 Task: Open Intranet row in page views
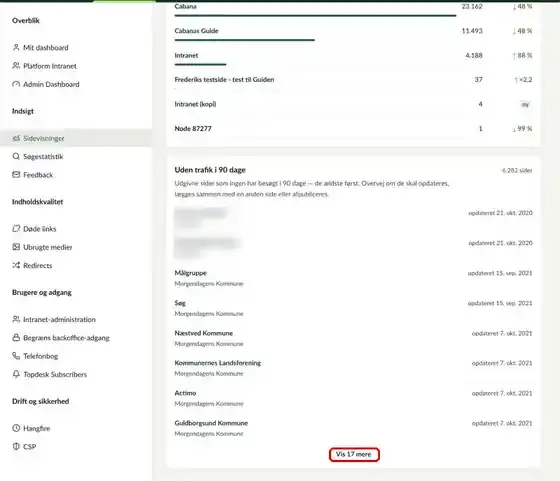(x=353, y=58)
